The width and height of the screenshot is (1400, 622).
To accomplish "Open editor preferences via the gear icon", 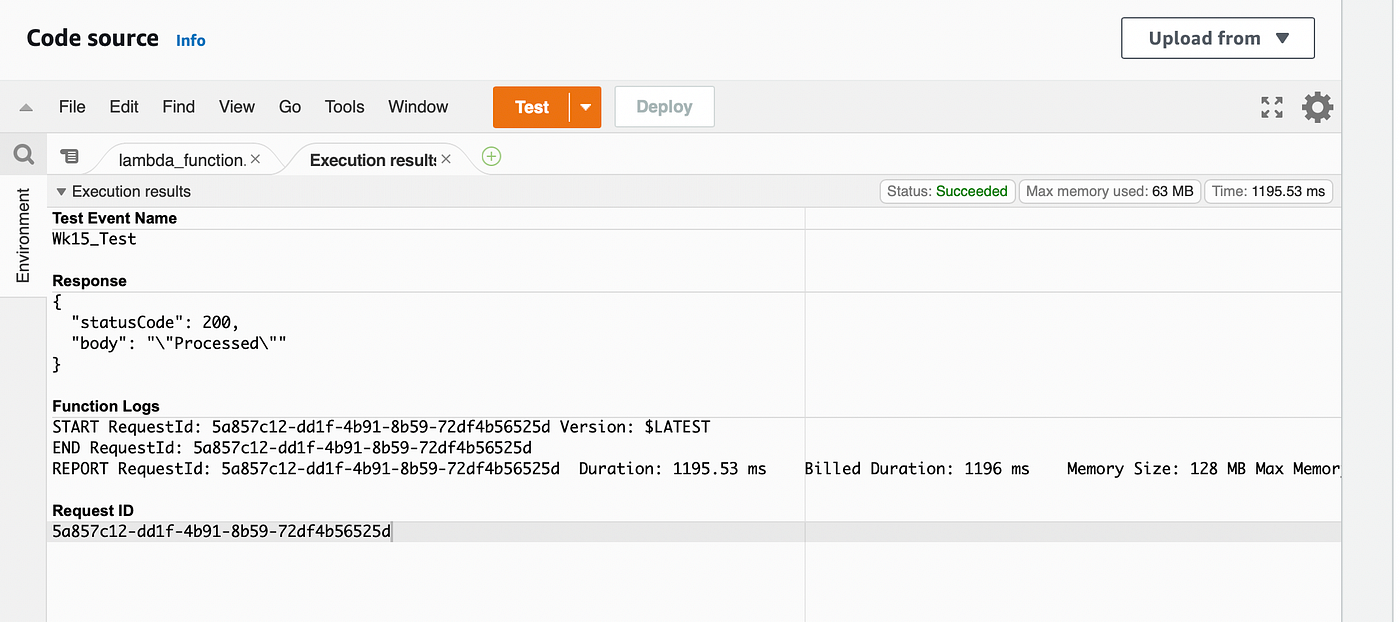I will (1317, 107).
